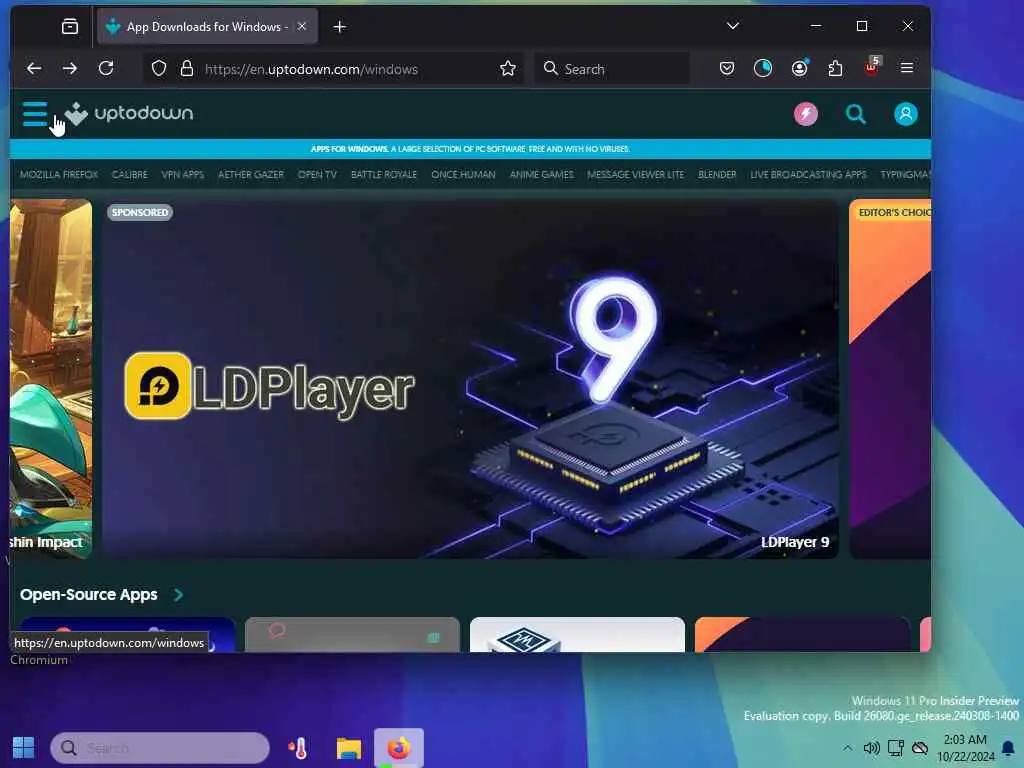Open the pink lightning Turbo icon

pos(805,114)
